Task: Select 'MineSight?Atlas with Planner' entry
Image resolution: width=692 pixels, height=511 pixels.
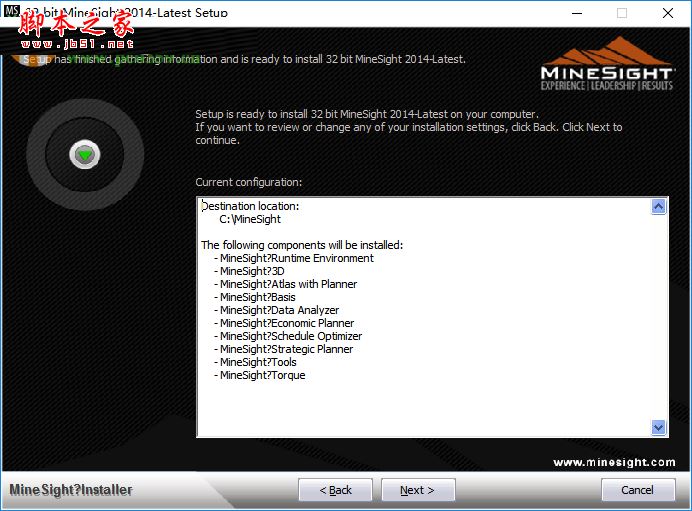Action: [289, 284]
